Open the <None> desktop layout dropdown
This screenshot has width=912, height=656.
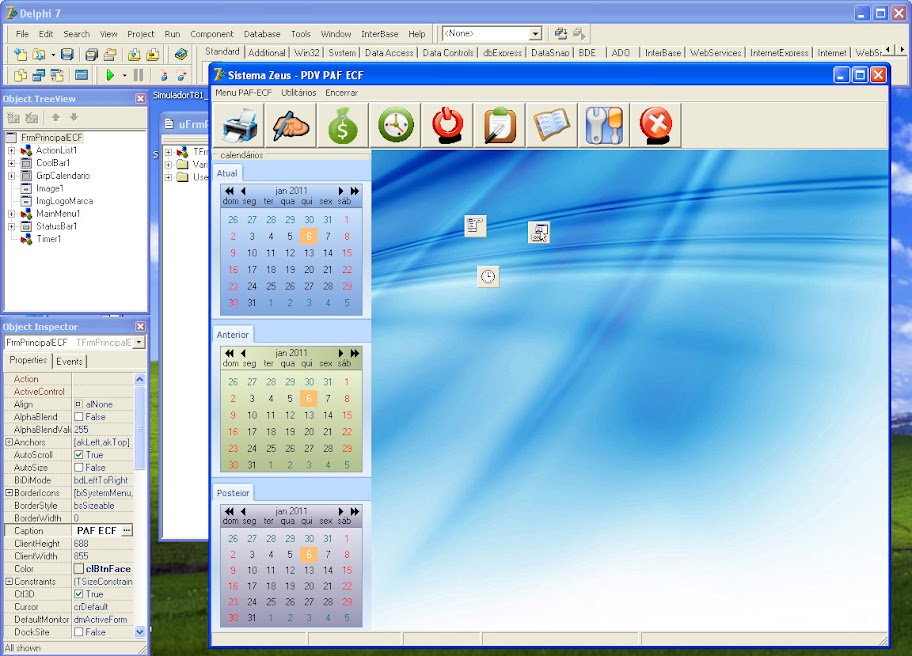[x=536, y=34]
